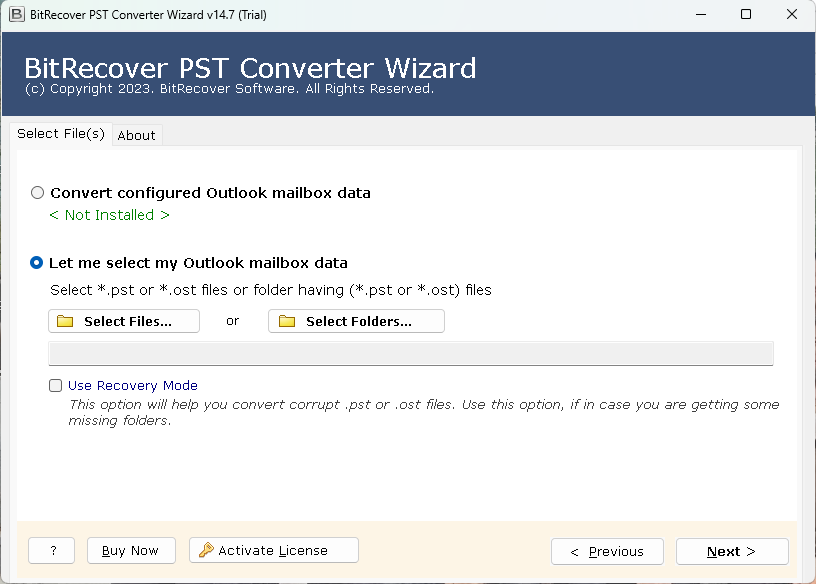Proceed with the Next button
Image resolution: width=816 pixels, height=584 pixels.
coord(732,551)
